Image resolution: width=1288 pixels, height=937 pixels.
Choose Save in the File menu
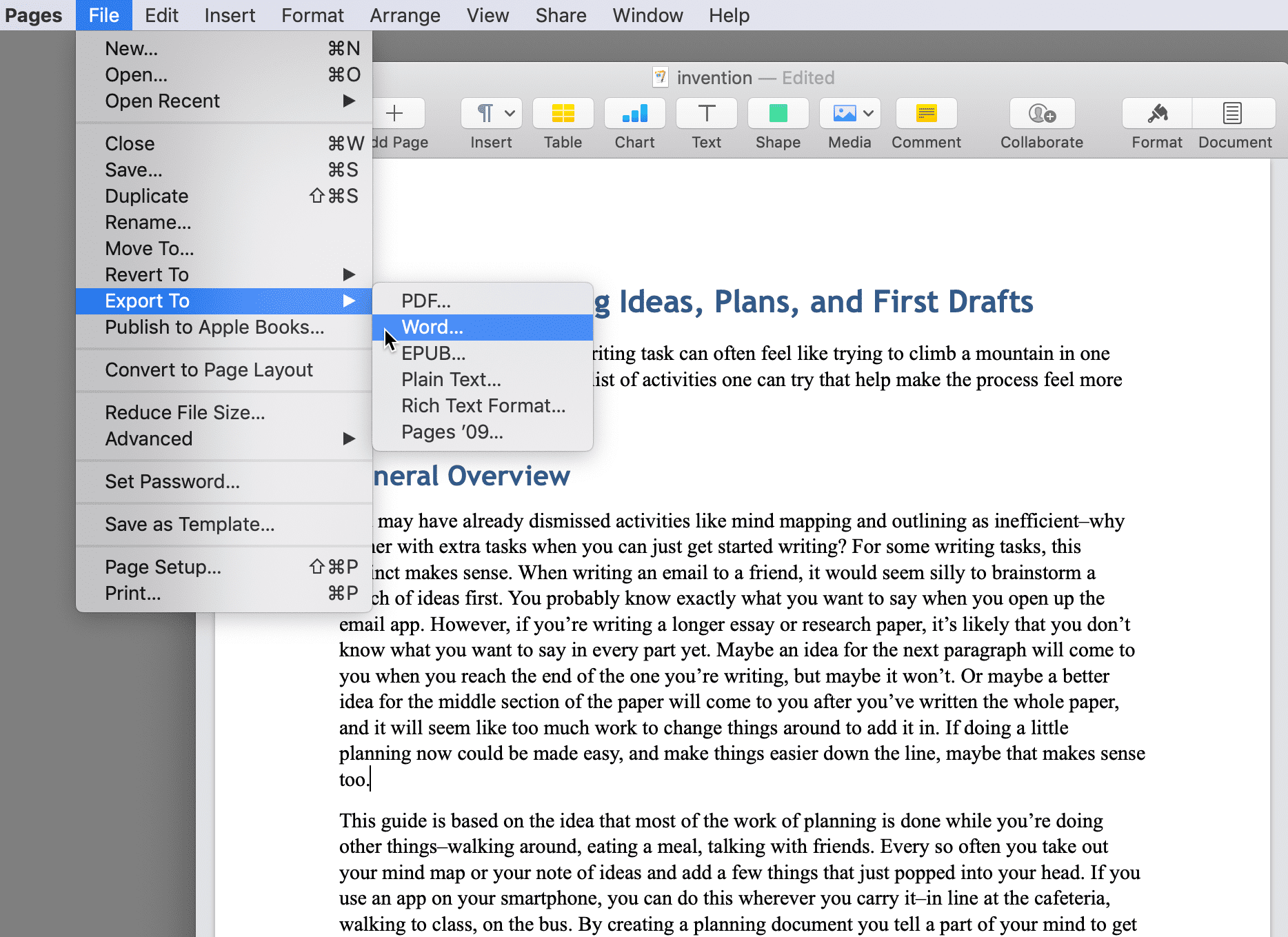click(224, 170)
